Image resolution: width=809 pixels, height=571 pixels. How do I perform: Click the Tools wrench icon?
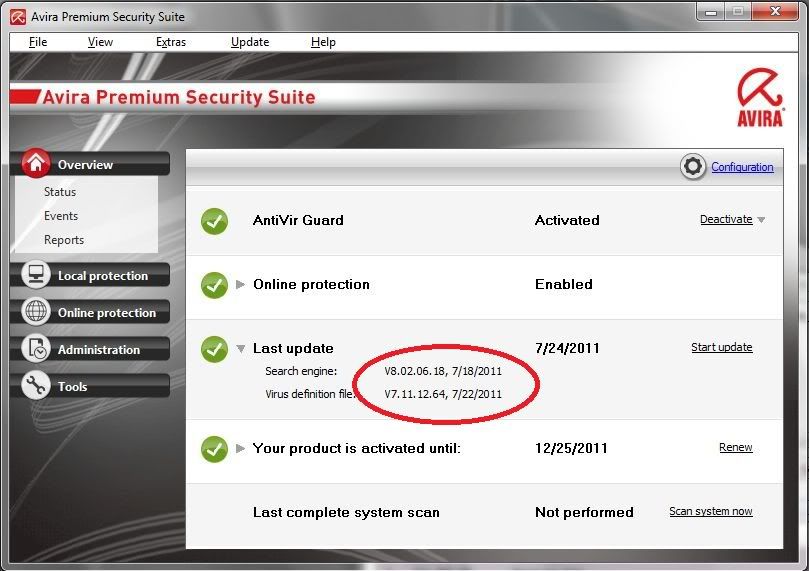pyautogui.click(x=36, y=386)
